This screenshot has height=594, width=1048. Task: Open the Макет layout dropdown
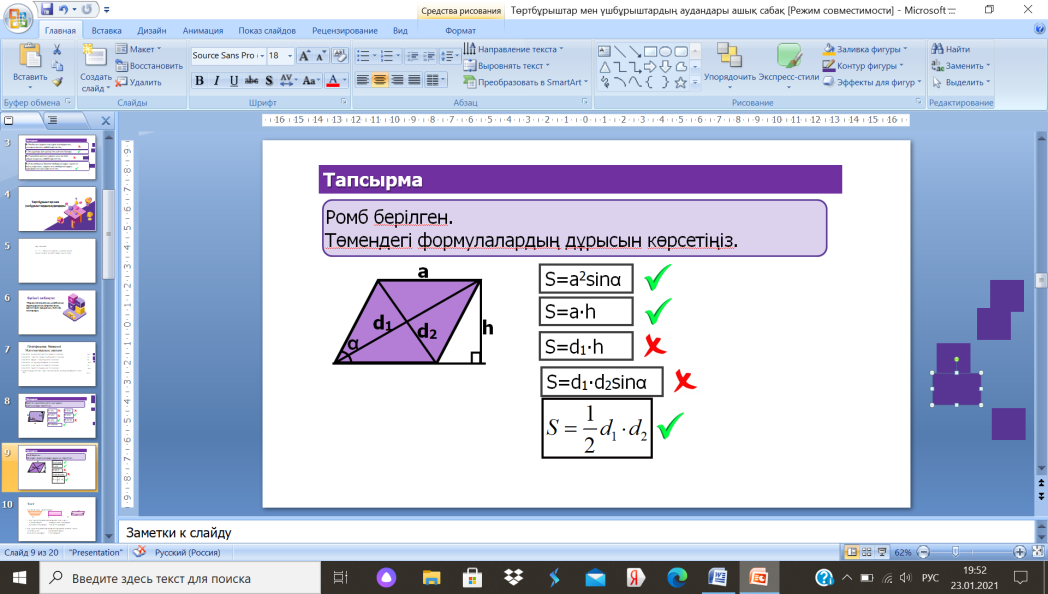(138, 49)
